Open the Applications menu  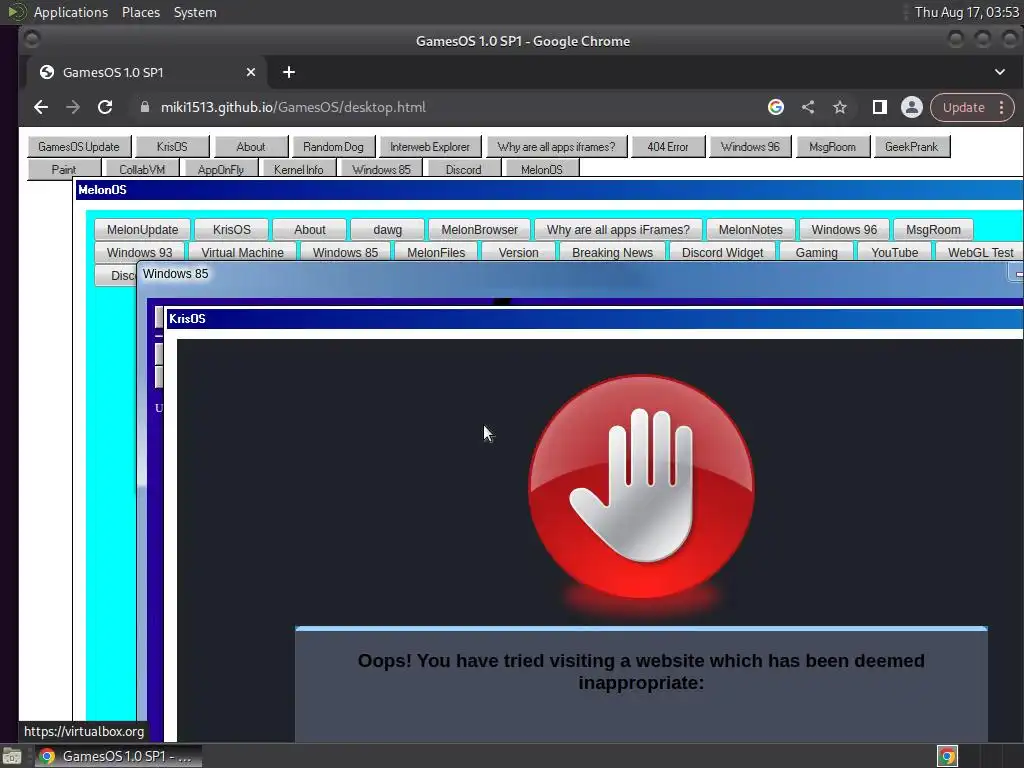click(71, 12)
